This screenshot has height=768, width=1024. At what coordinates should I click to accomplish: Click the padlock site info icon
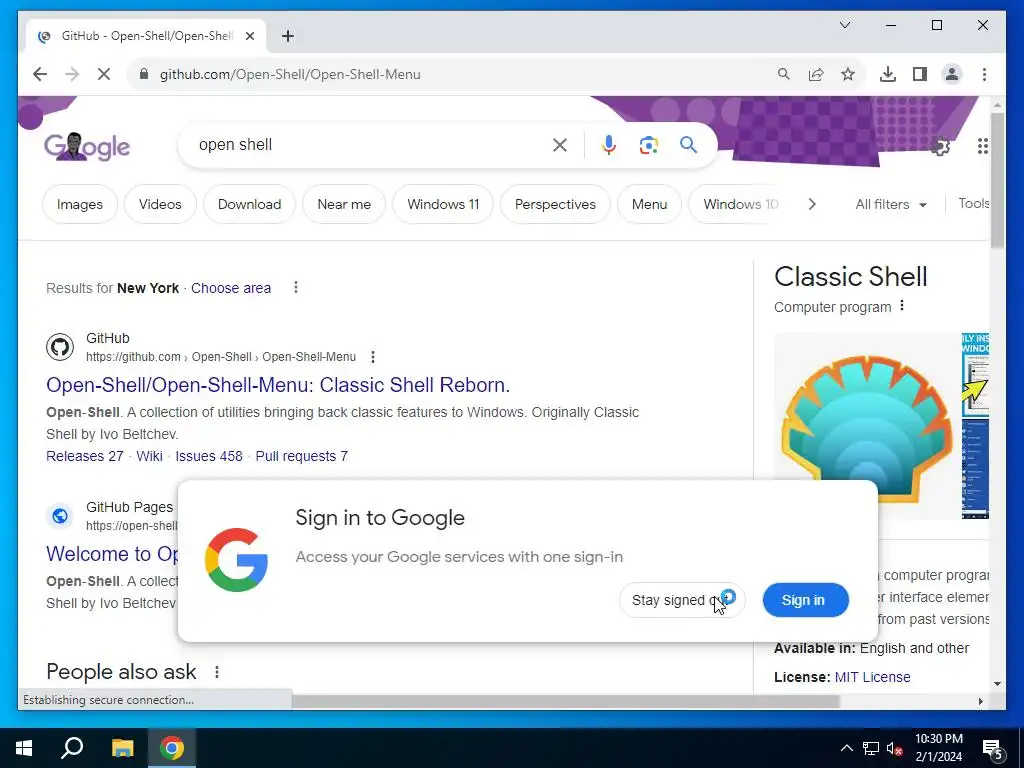tap(144, 74)
